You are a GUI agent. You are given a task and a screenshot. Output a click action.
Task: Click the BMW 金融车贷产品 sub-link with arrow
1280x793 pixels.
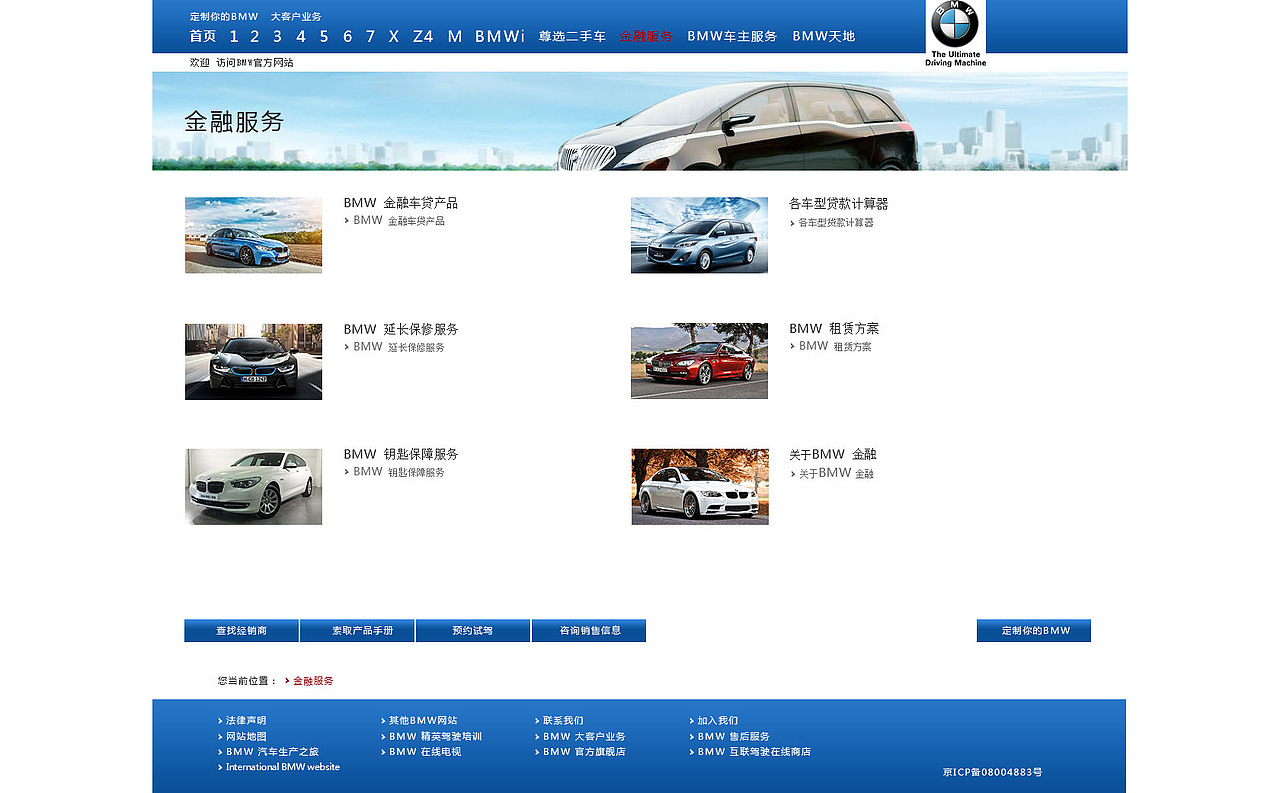(x=395, y=220)
